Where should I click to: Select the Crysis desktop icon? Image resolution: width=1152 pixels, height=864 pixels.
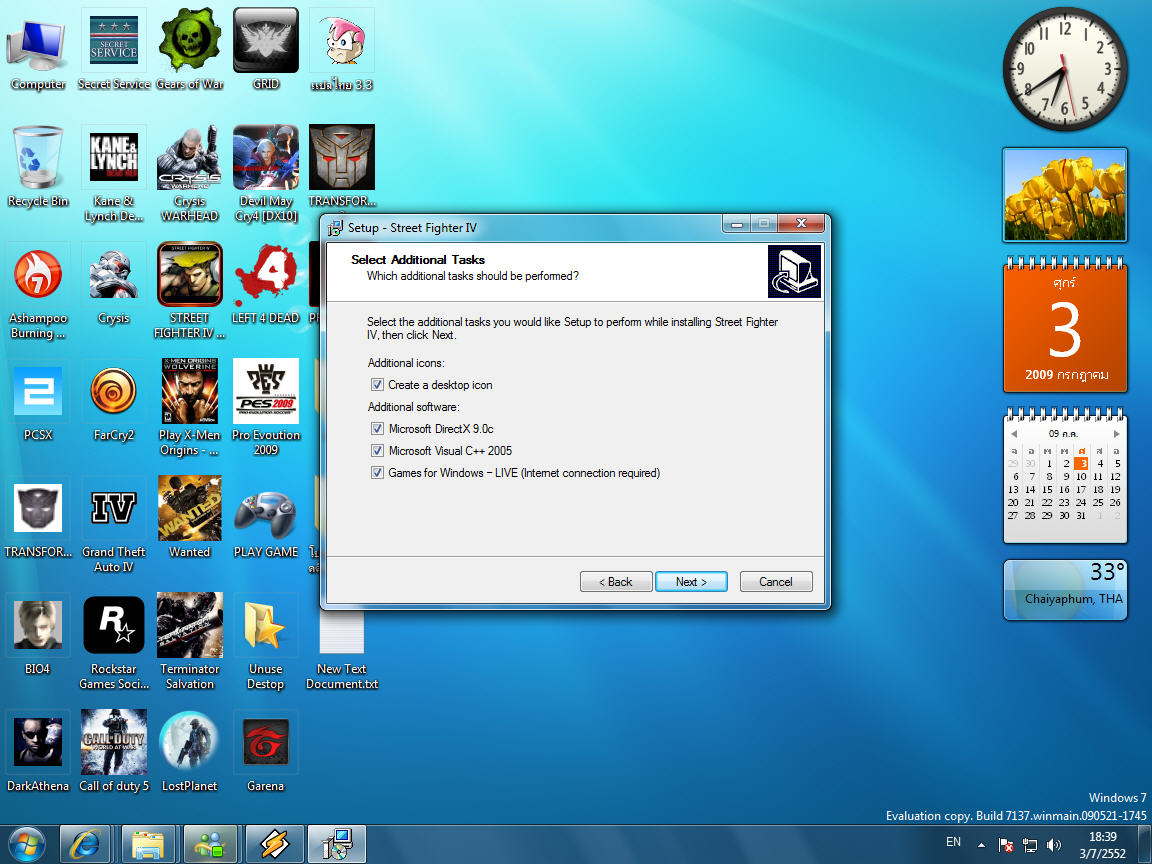point(114,284)
